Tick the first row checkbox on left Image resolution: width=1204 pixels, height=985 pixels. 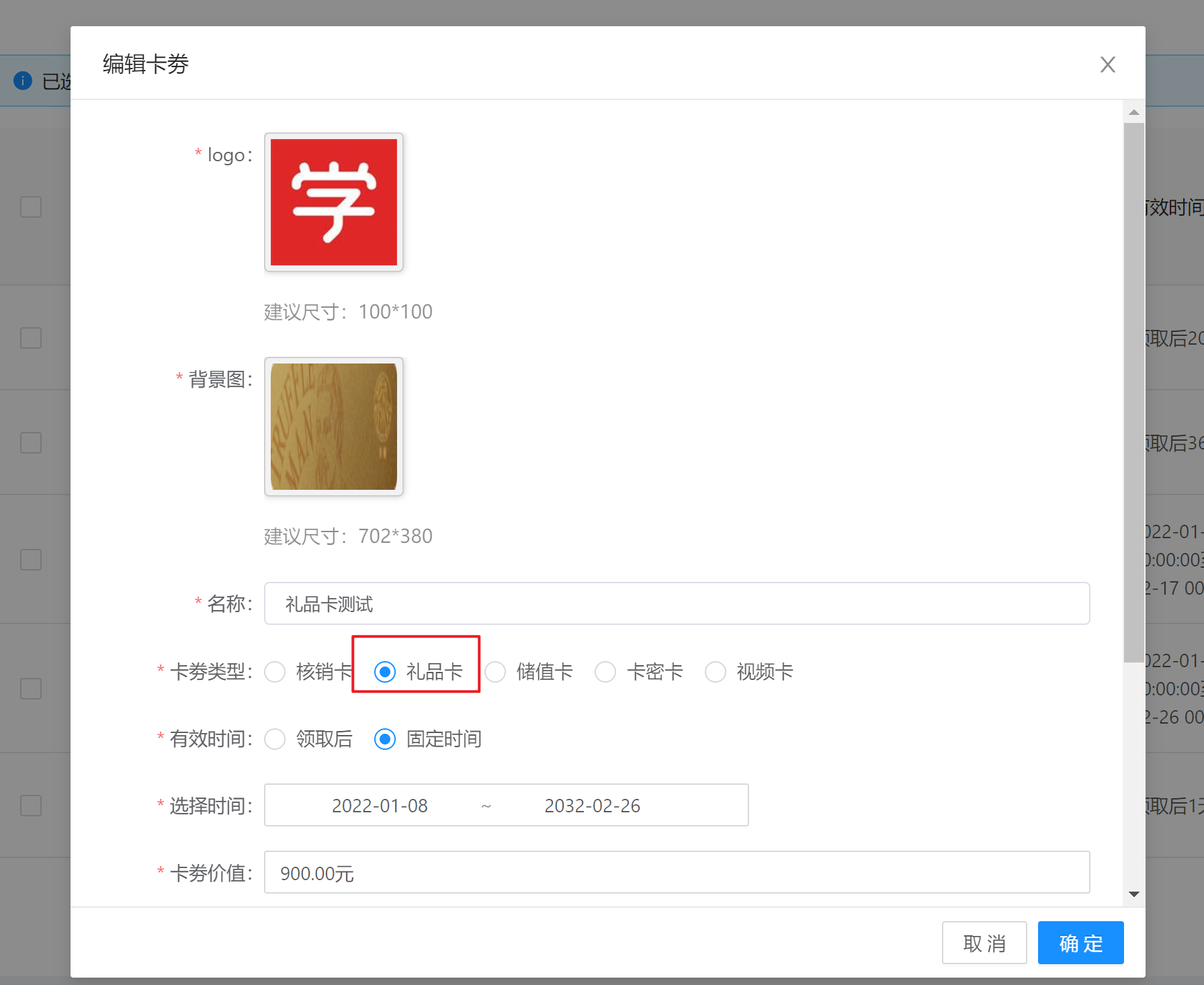coord(31,207)
